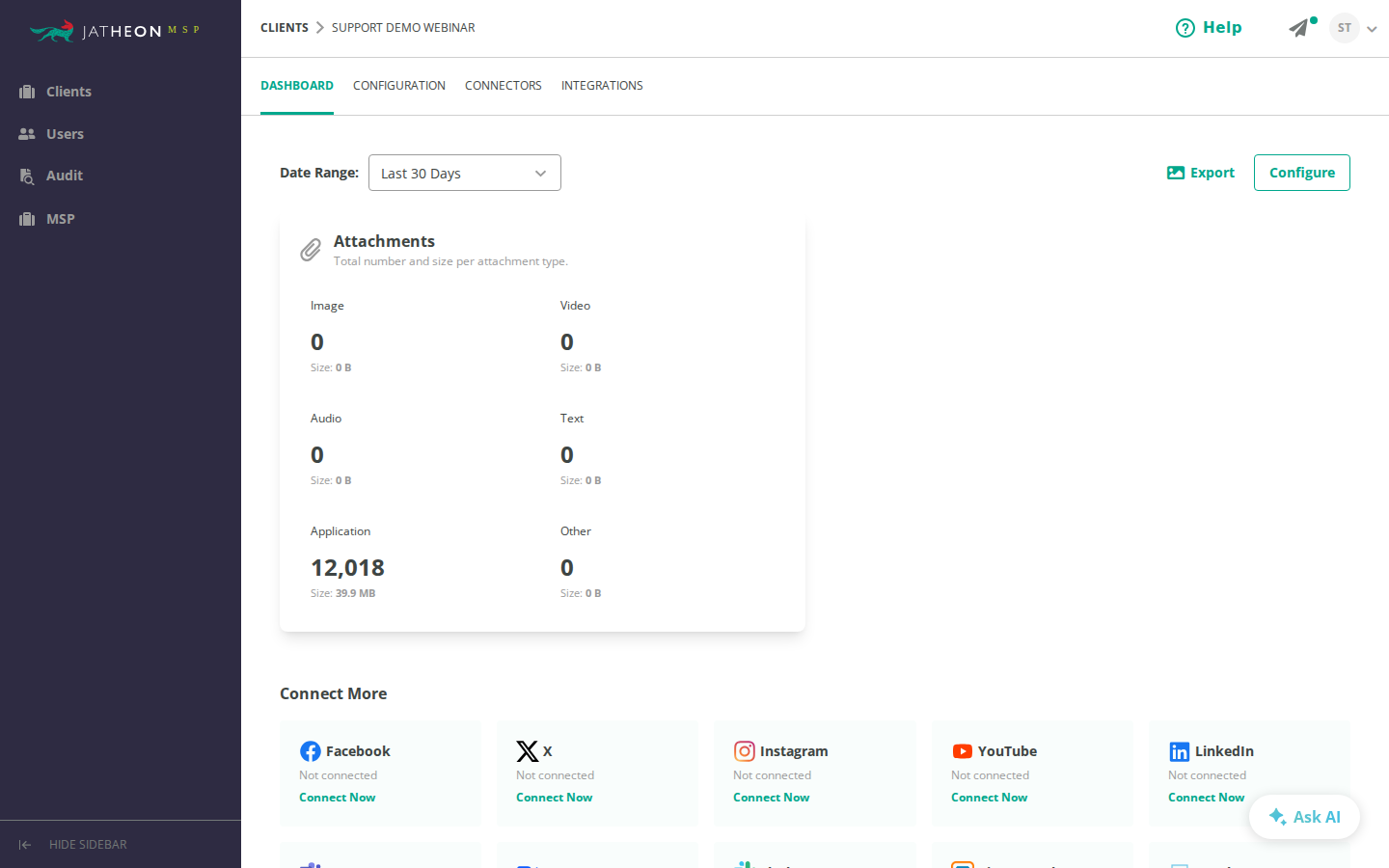Click the YouTube logo icon
This screenshot has height=868, width=1389.
point(963,751)
